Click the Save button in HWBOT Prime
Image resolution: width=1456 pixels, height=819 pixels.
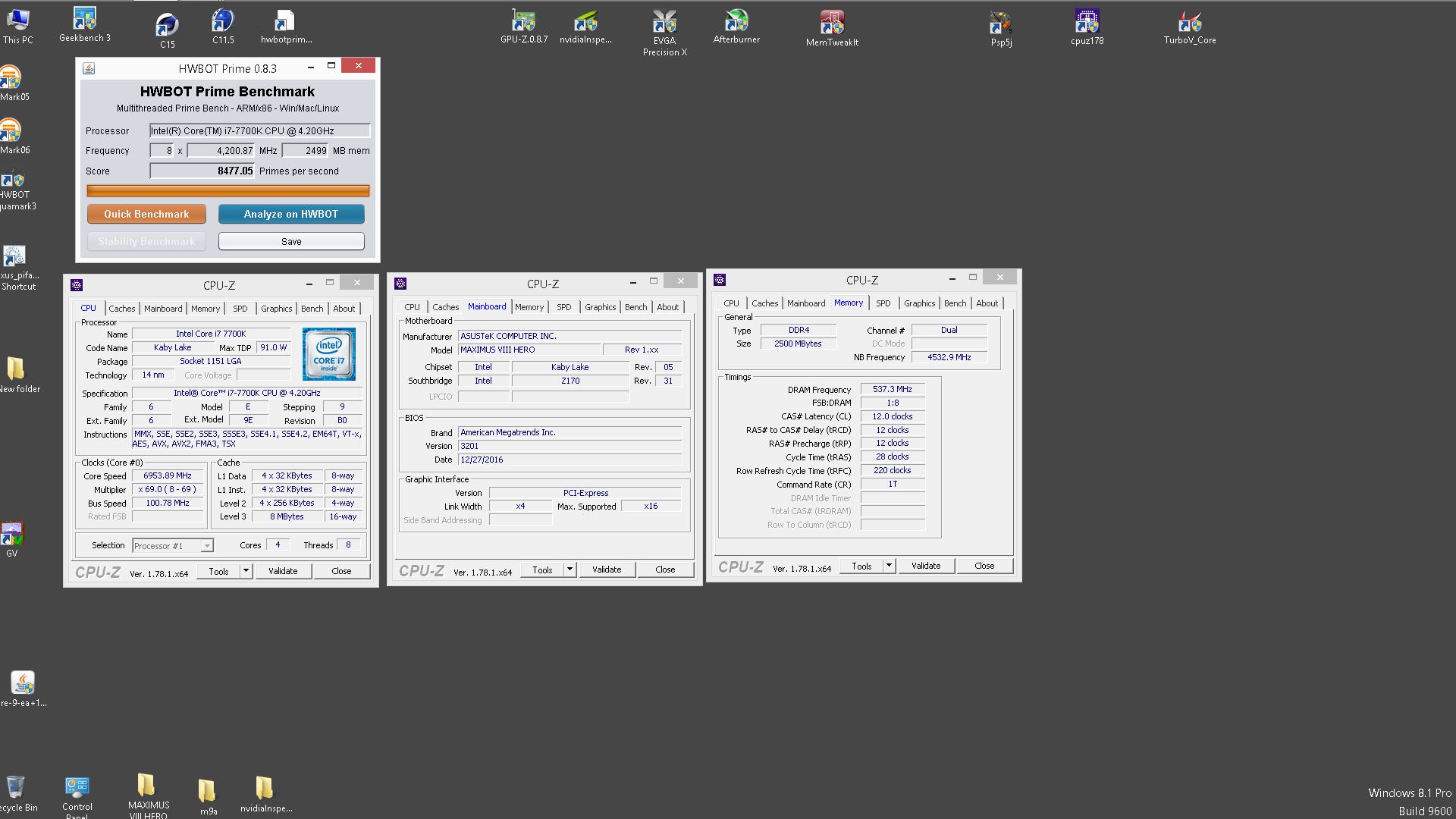[x=291, y=241]
